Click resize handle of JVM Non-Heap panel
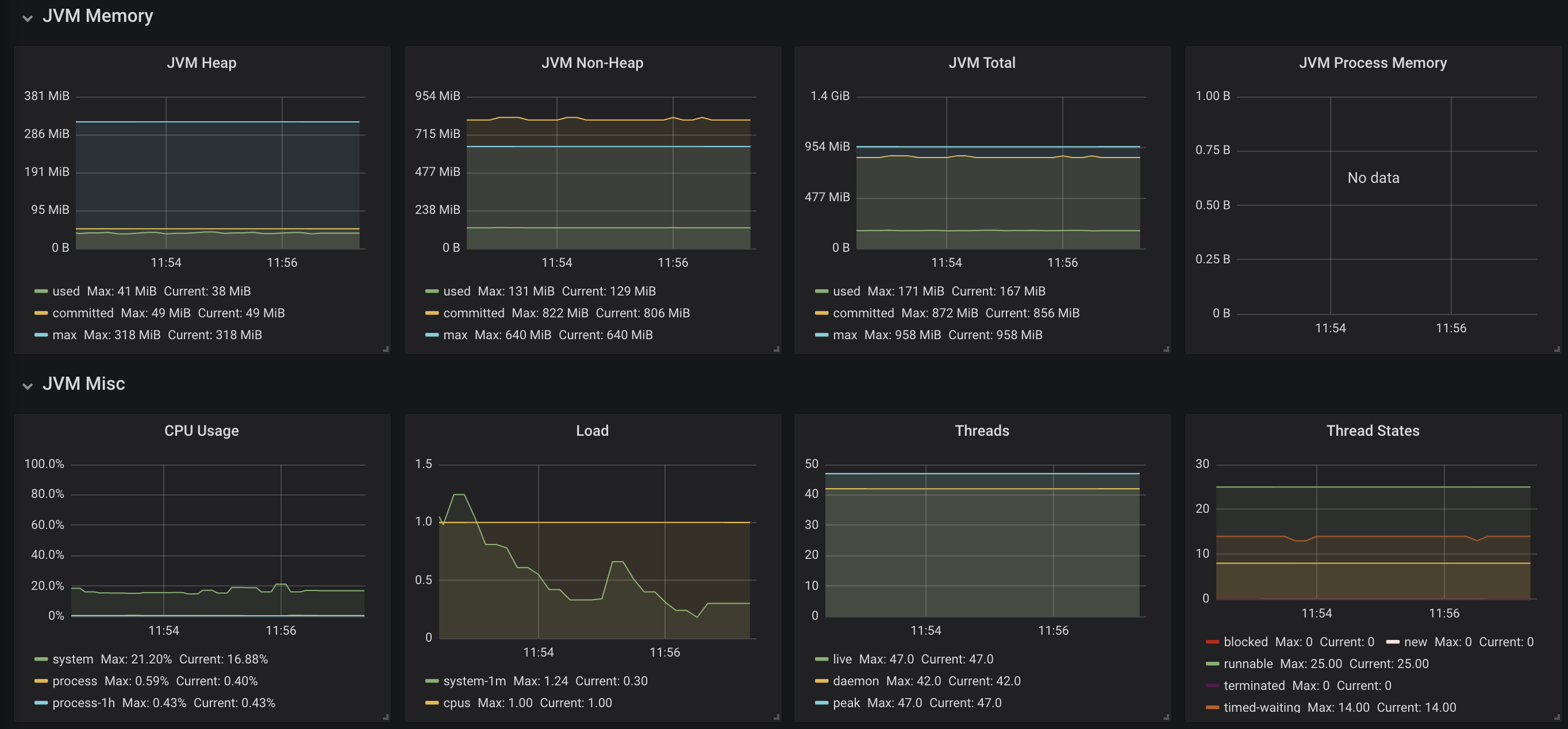The width and height of the screenshot is (1568, 729). click(776, 349)
